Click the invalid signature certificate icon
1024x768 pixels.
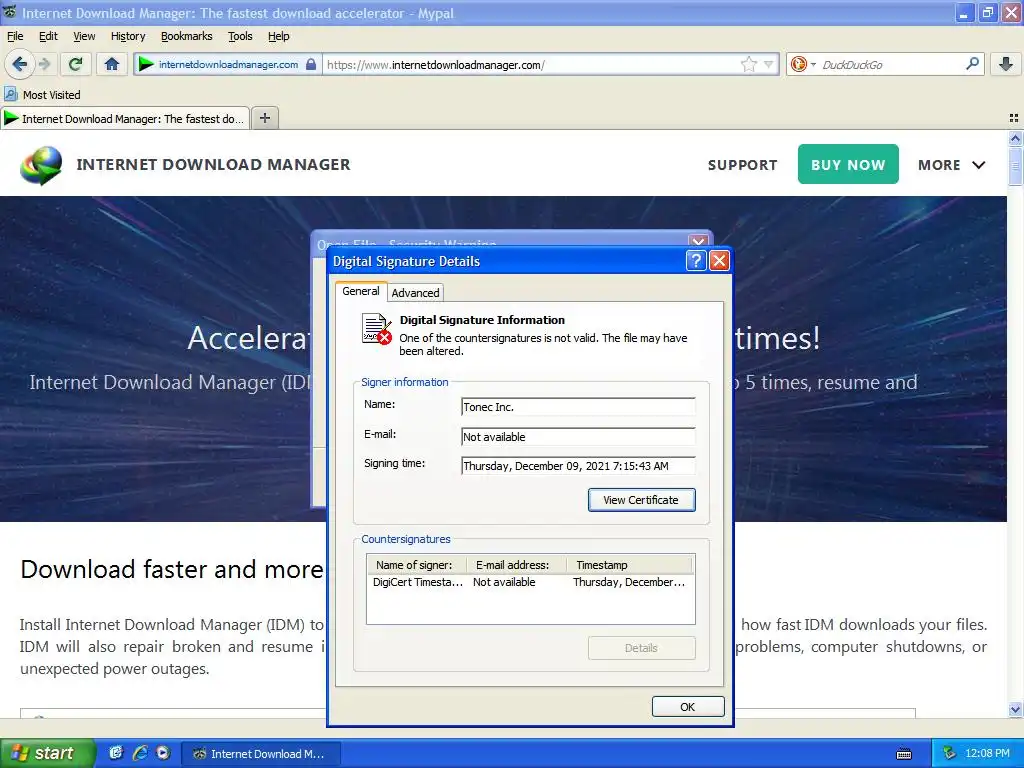377,328
